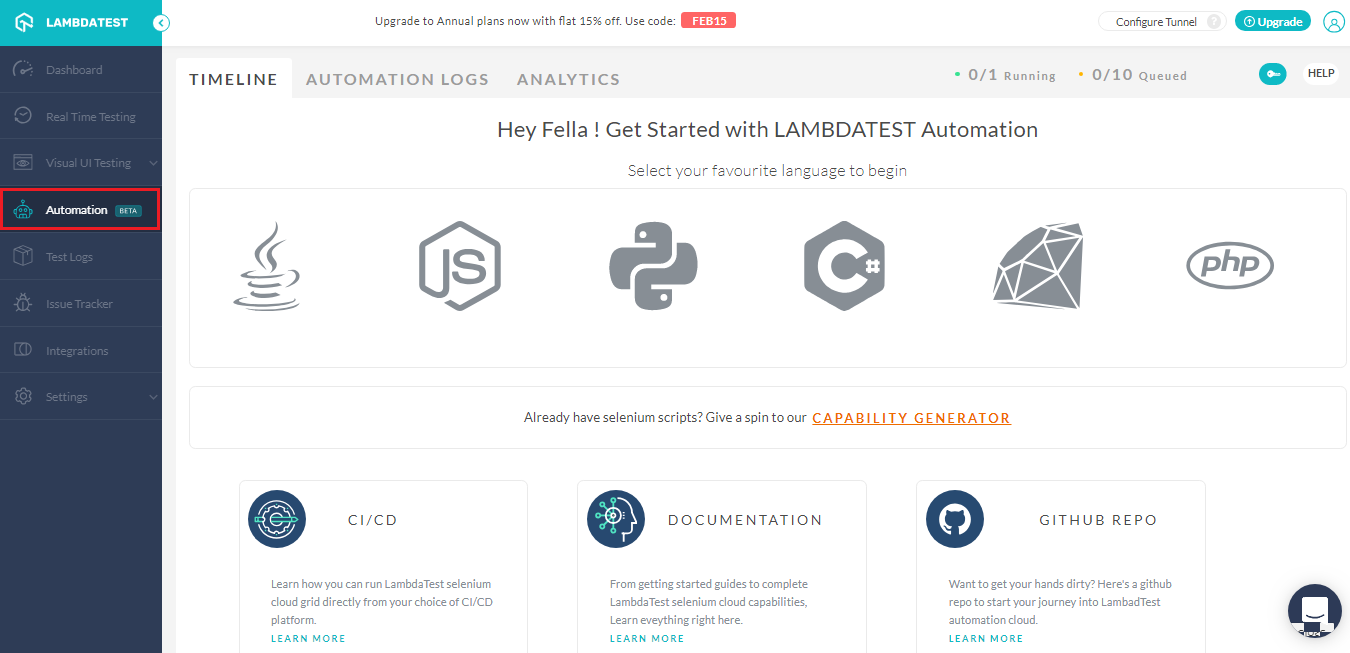This screenshot has height=653, width=1350.
Task: Collapse the left sidebar with arrow
Action: pyautogui.click(x=161, y=22)
